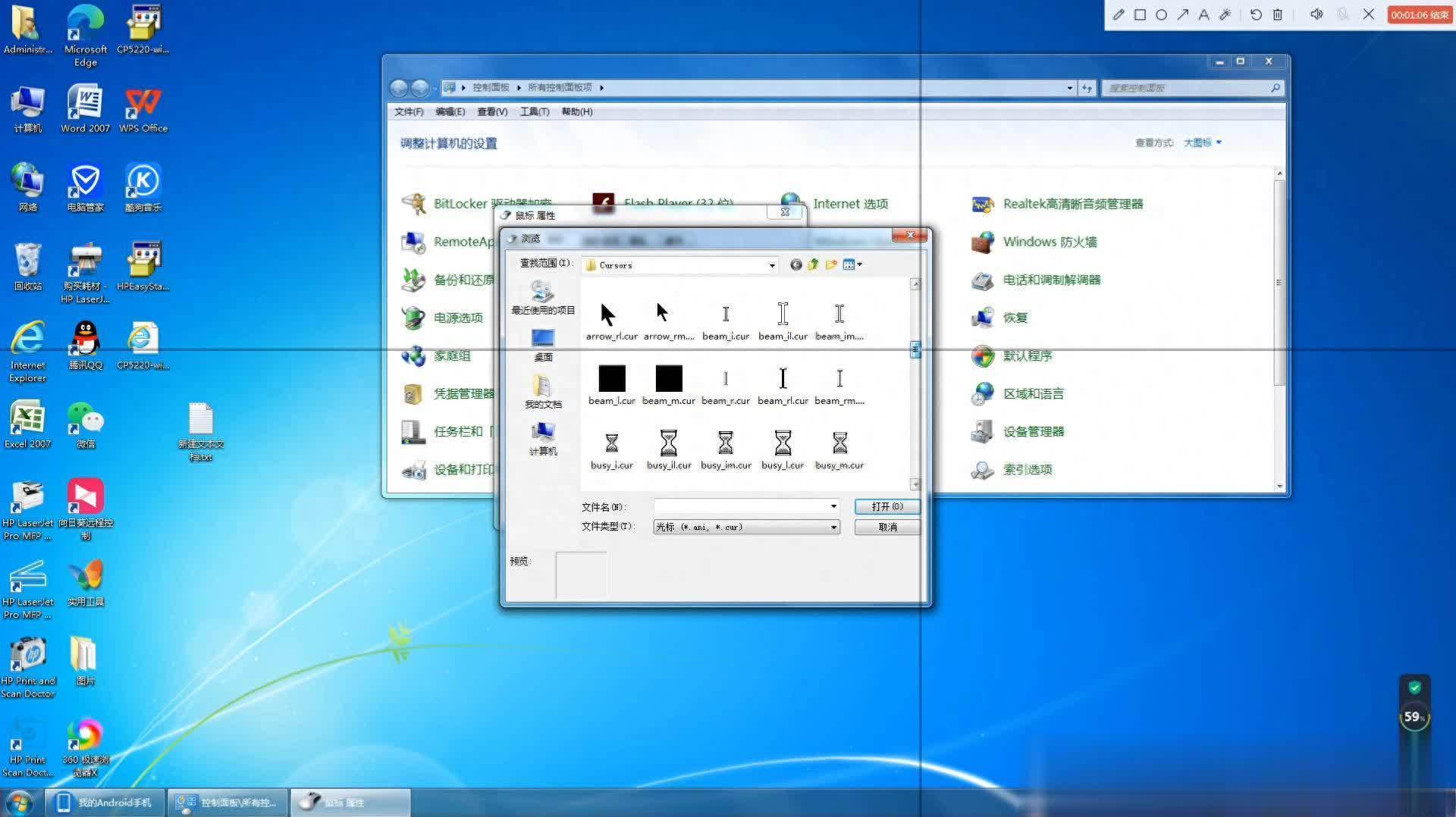Screen dimensions: 1456x817
Task: Mute the recording speaker sound
Action: [x=1316, y=14]
